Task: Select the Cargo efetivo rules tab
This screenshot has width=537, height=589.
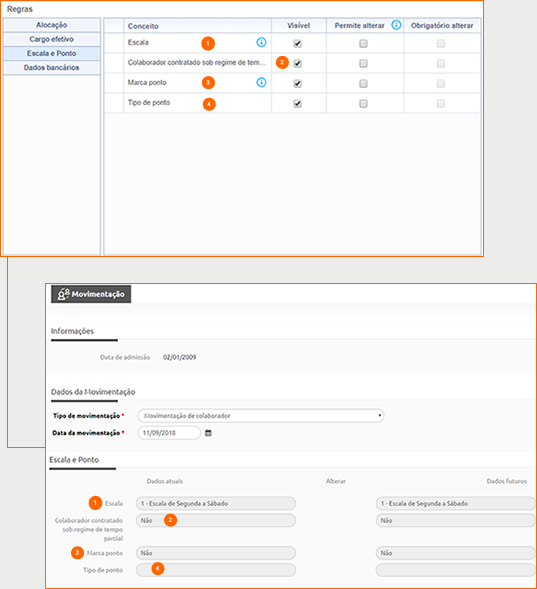Action: click(52, 39)
